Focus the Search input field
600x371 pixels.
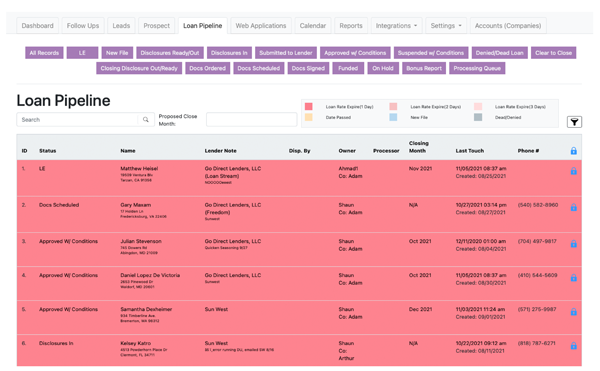(x=77, y=120)
